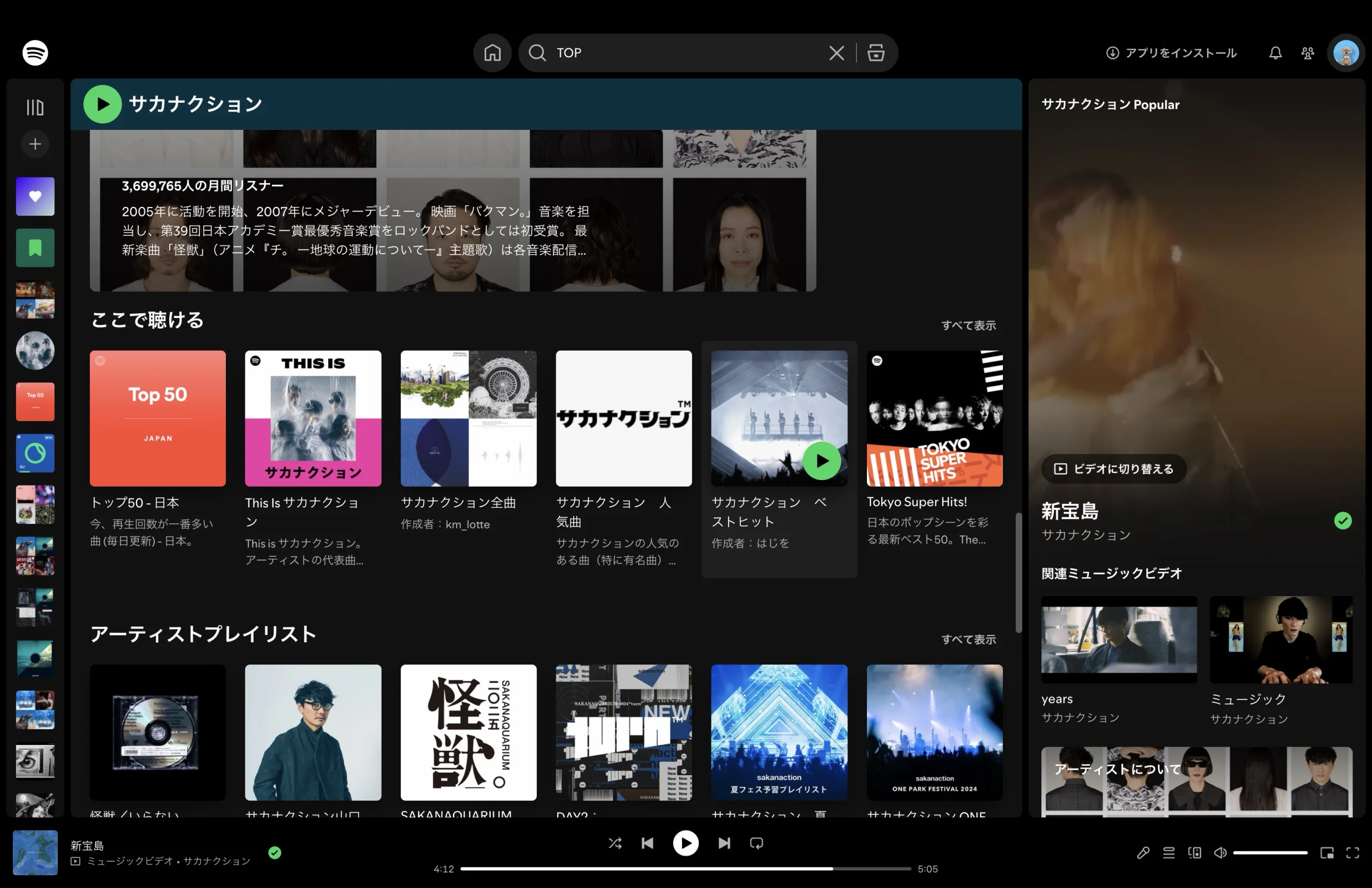Viewport: 1372px width, 888px height.
Task: Click the Spotify logo
Action: coord(35,53)
